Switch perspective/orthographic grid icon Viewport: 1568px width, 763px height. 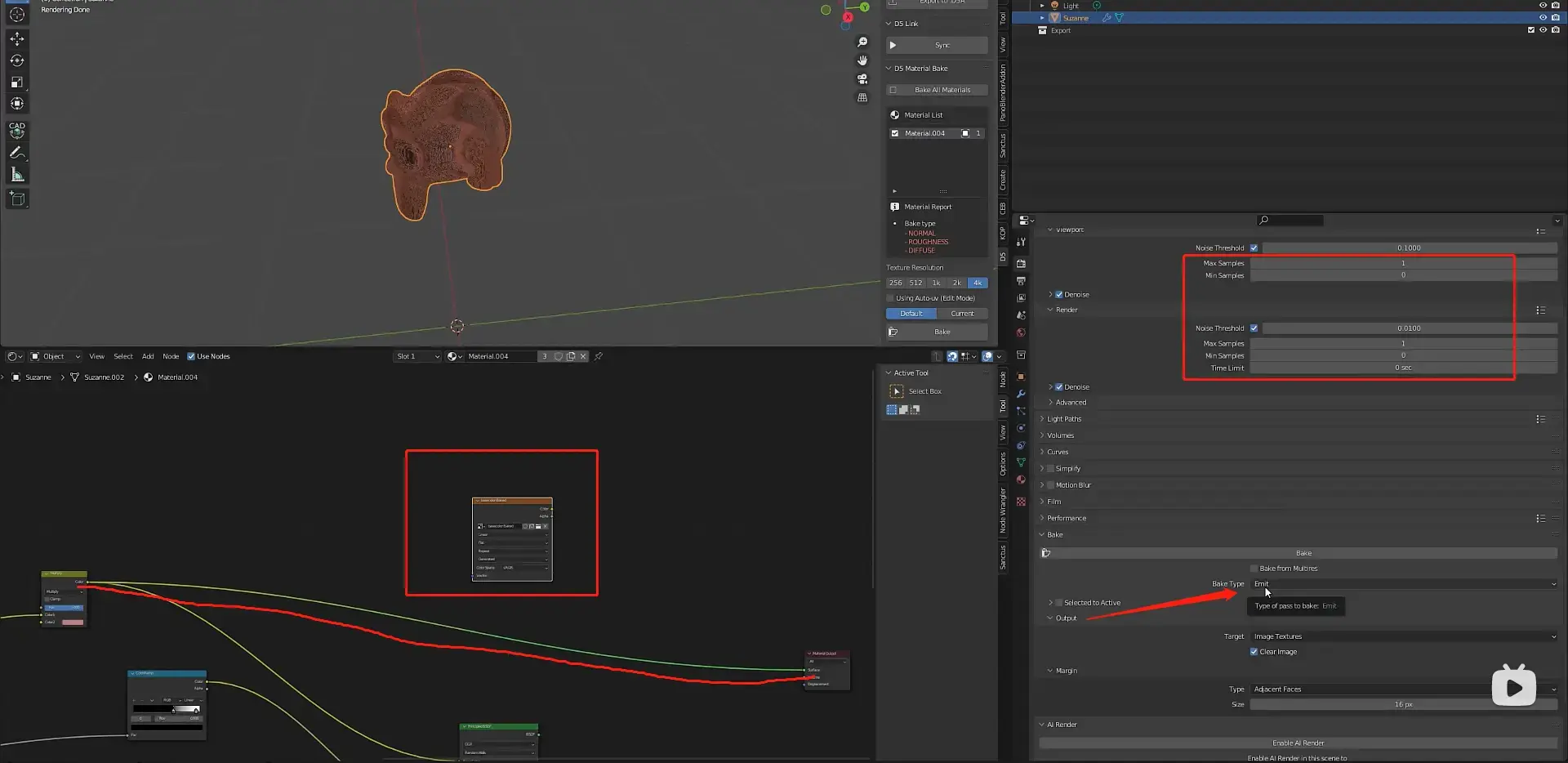pyautogui.click(x=862, y=97)
